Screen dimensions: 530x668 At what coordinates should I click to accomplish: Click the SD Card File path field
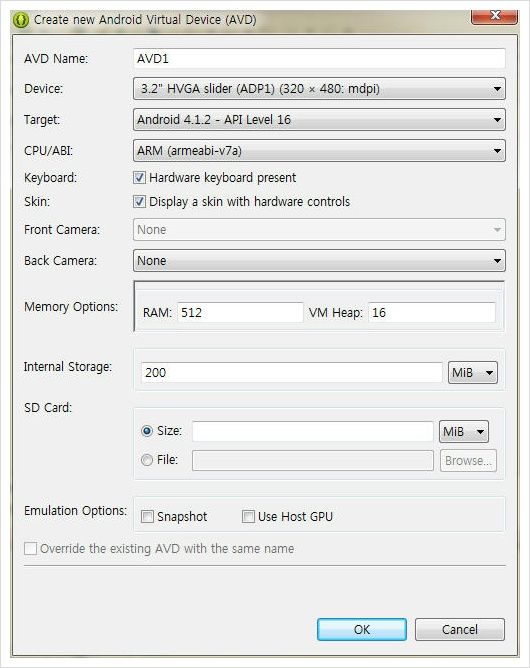[313, 461]
